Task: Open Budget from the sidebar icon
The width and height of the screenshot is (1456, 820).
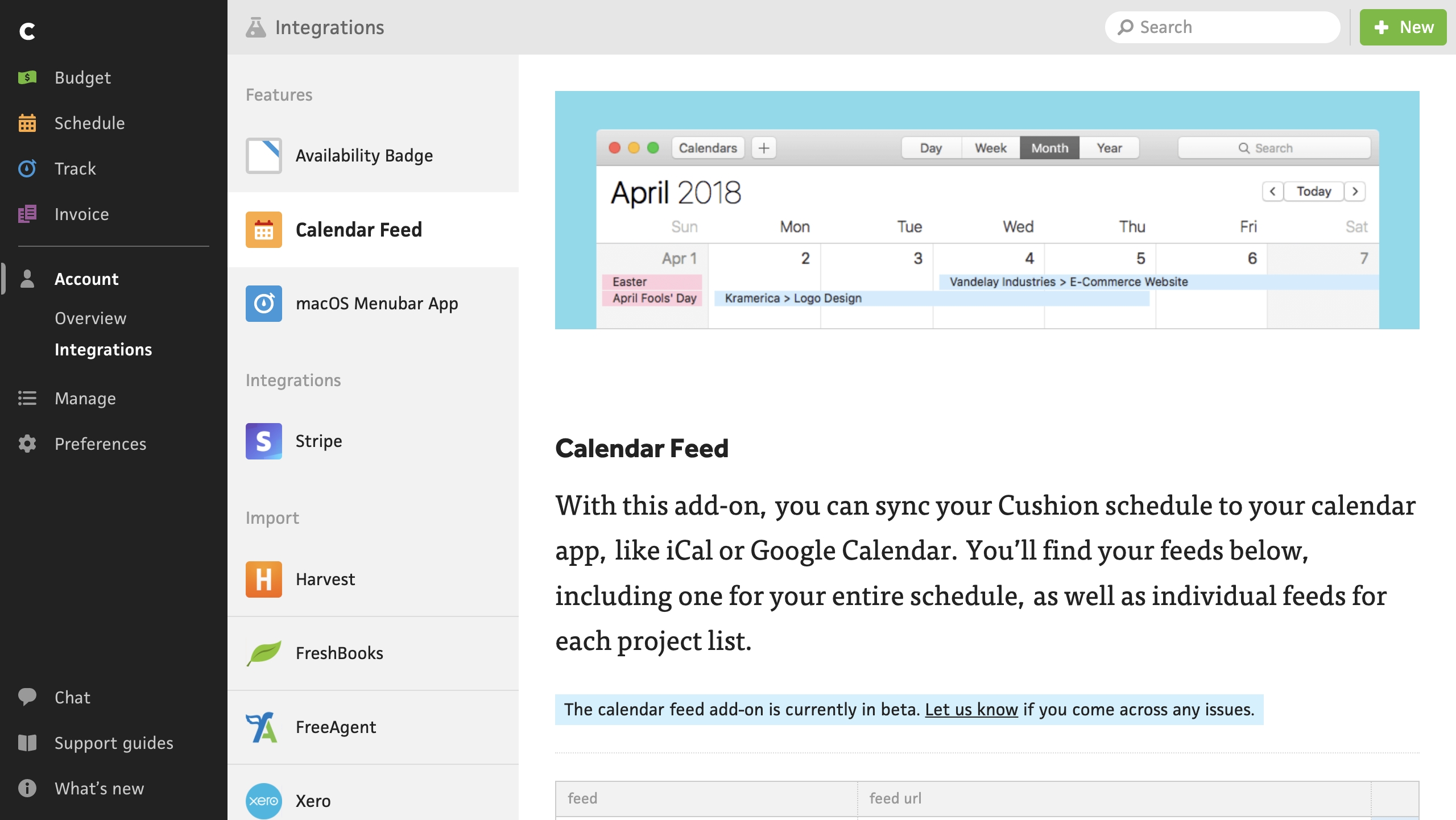Action: click(27, 77)
